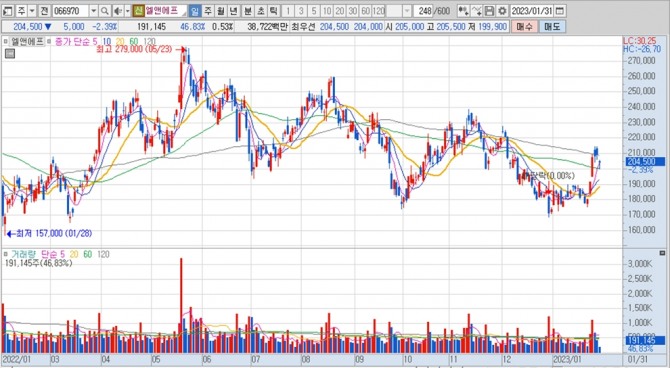
Task: Click the window layout icon at top-left
Action: pos(8,11)
